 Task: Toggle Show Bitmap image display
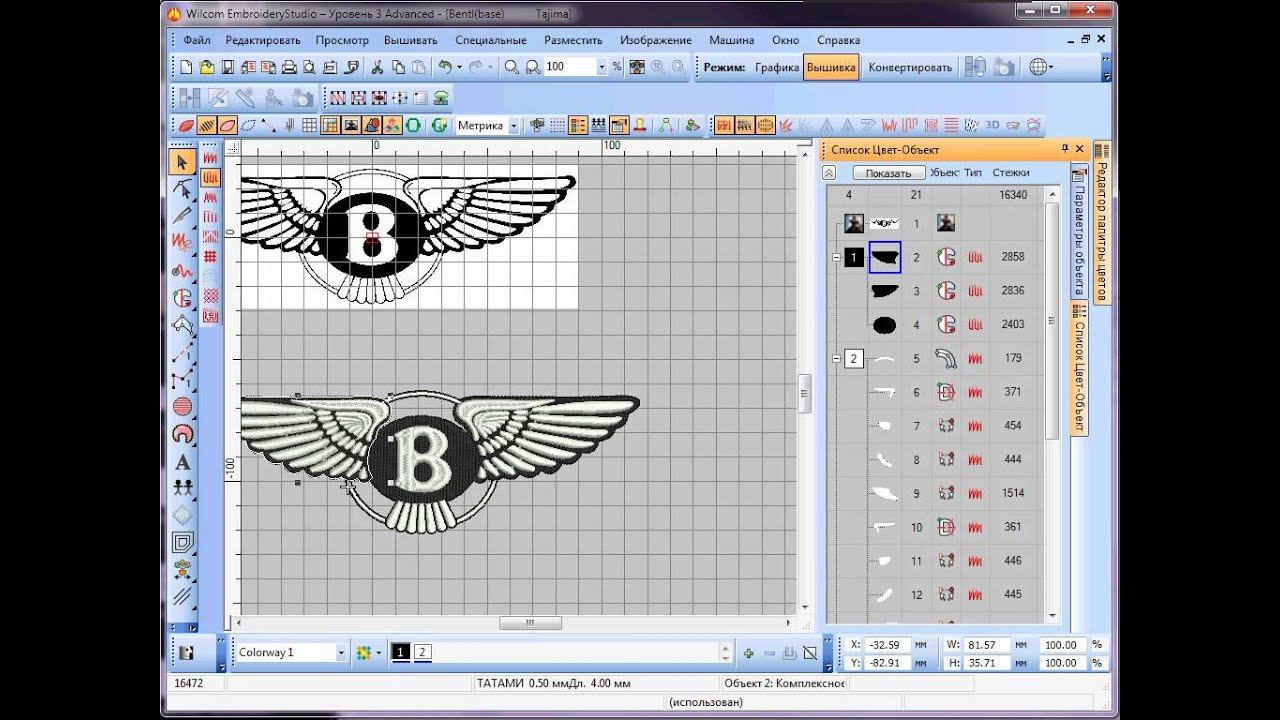click(x=351, y=126)
